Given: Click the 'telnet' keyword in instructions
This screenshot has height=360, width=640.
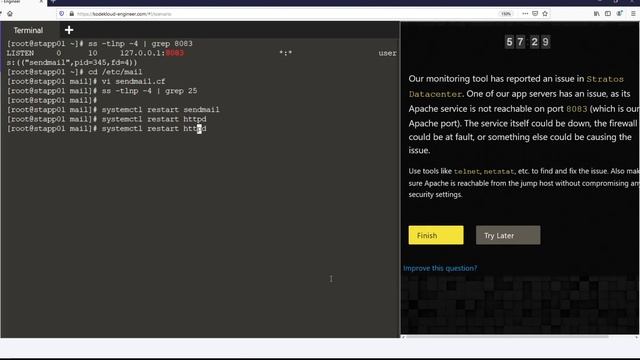Looking at the screenshot, I should (467, 171).
